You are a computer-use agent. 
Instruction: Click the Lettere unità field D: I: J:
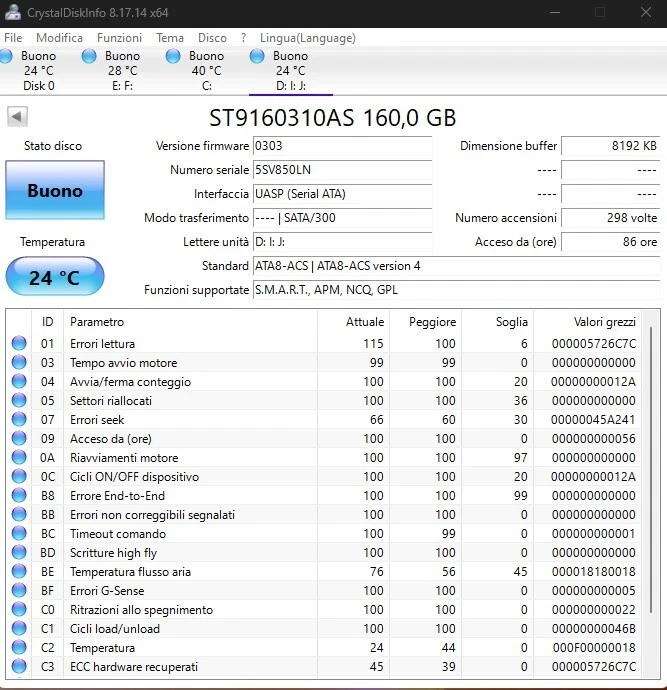[342, 242]
